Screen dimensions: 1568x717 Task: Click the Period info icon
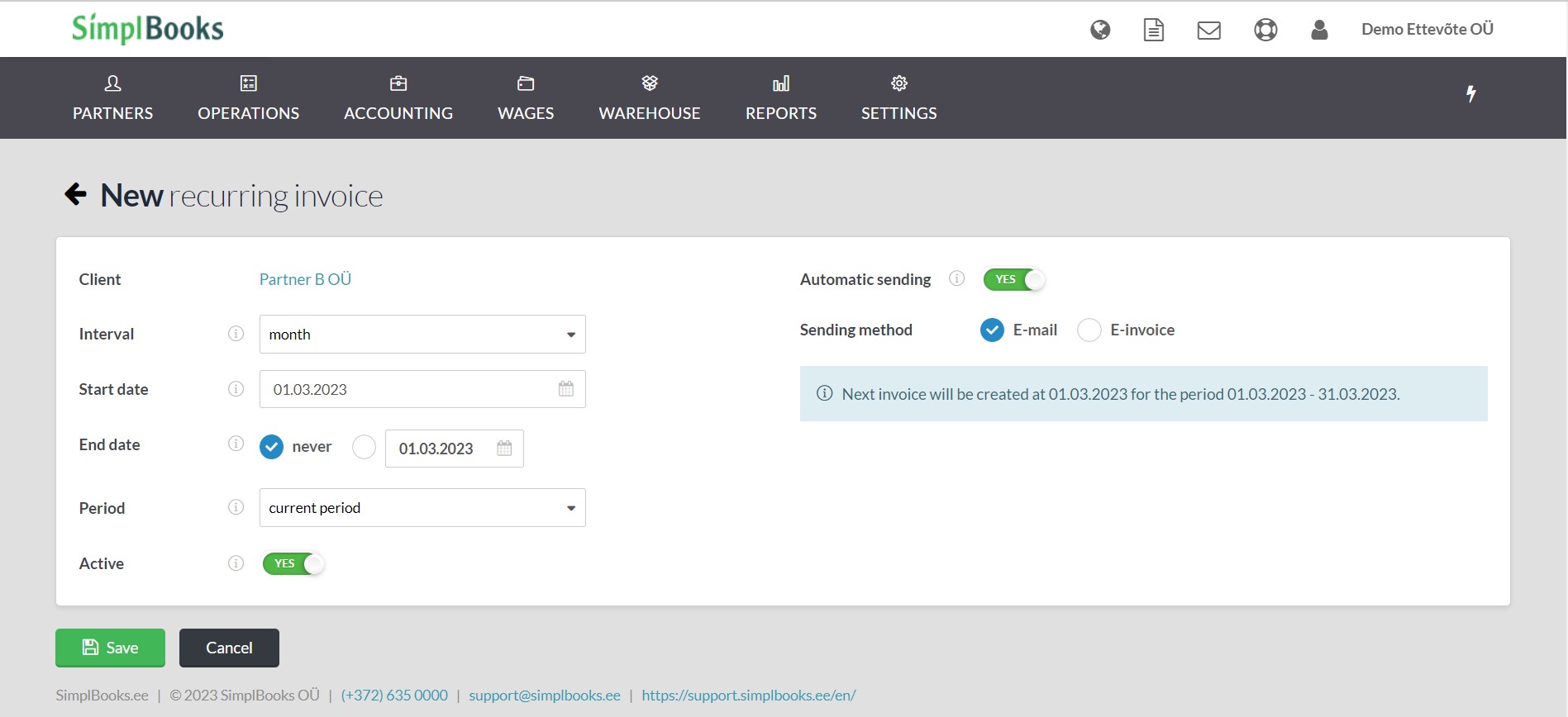click(236, 506)
